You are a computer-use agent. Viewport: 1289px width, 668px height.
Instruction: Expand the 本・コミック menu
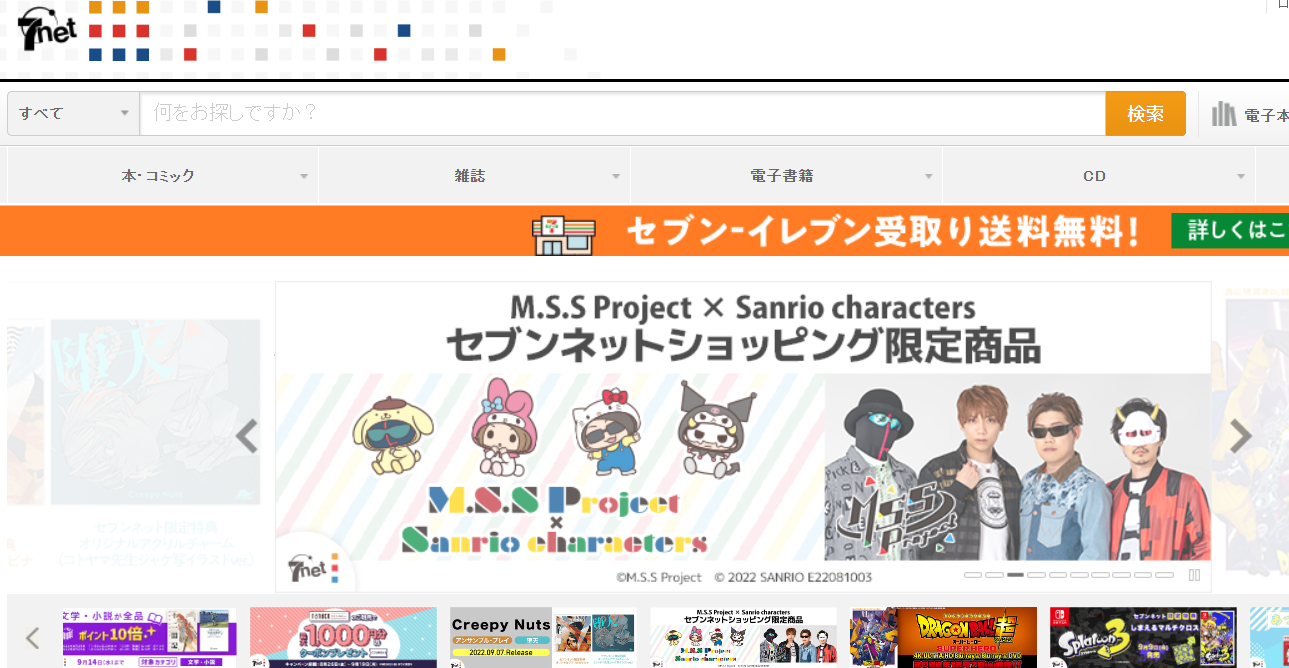tap(163, 176)
